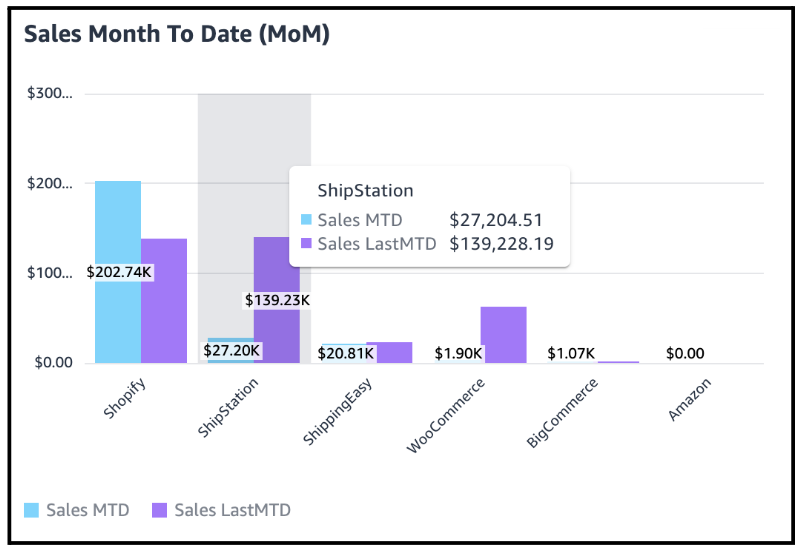
Task: Click the Shopify axis label
Action: [x=124, y=399]
